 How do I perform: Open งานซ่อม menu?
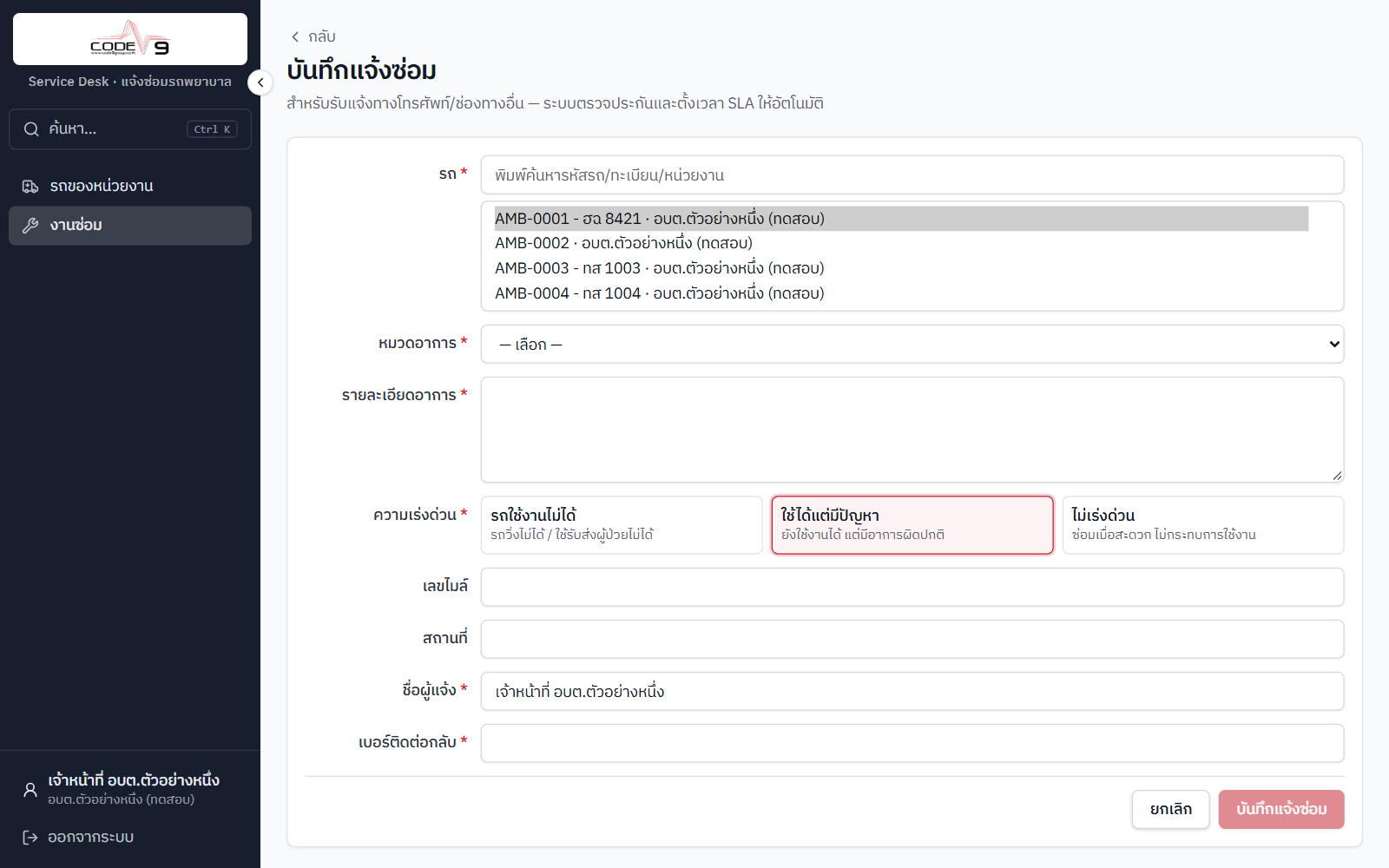130,226
